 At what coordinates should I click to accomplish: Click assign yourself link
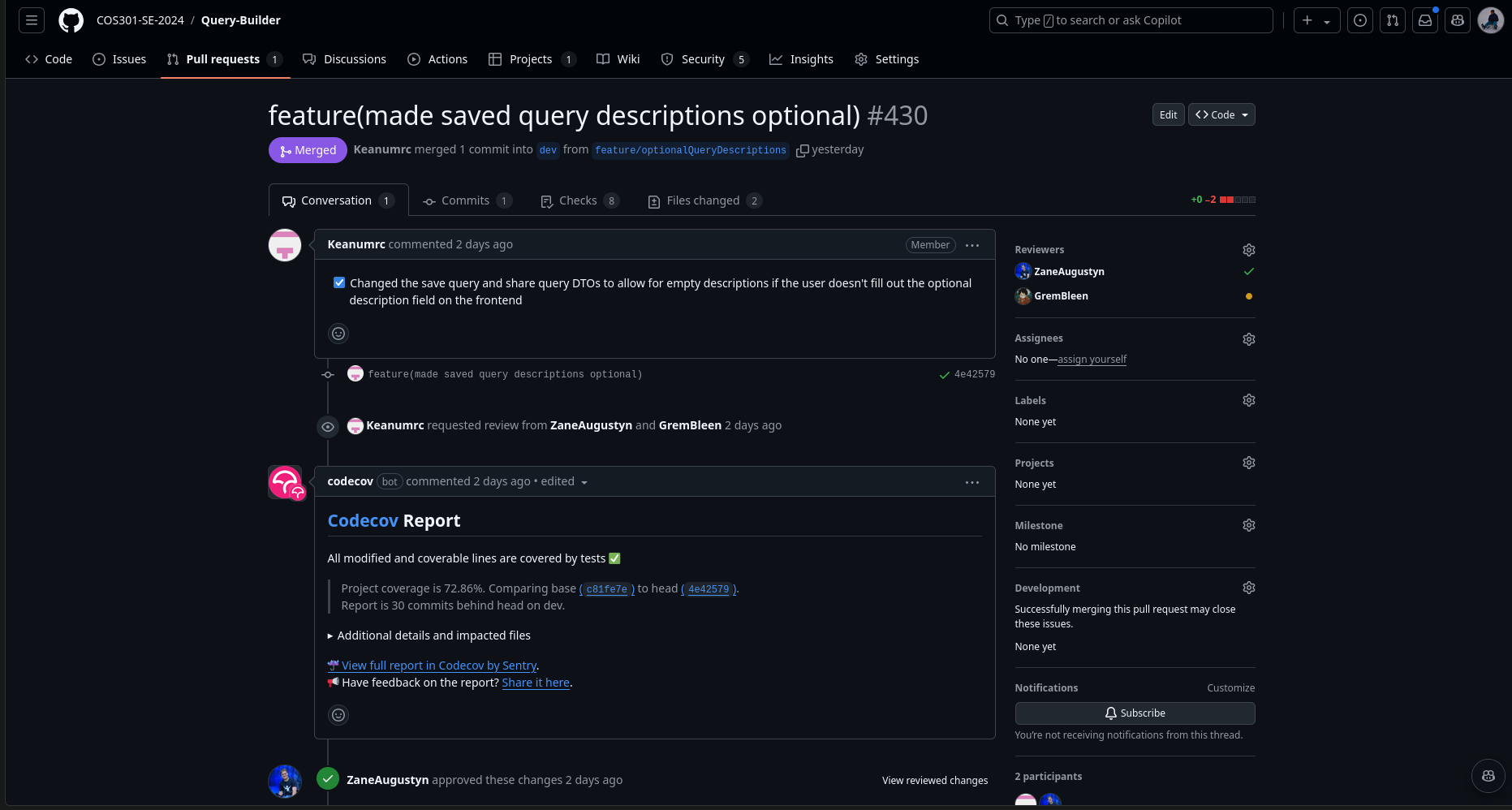tap(1092, 360)
